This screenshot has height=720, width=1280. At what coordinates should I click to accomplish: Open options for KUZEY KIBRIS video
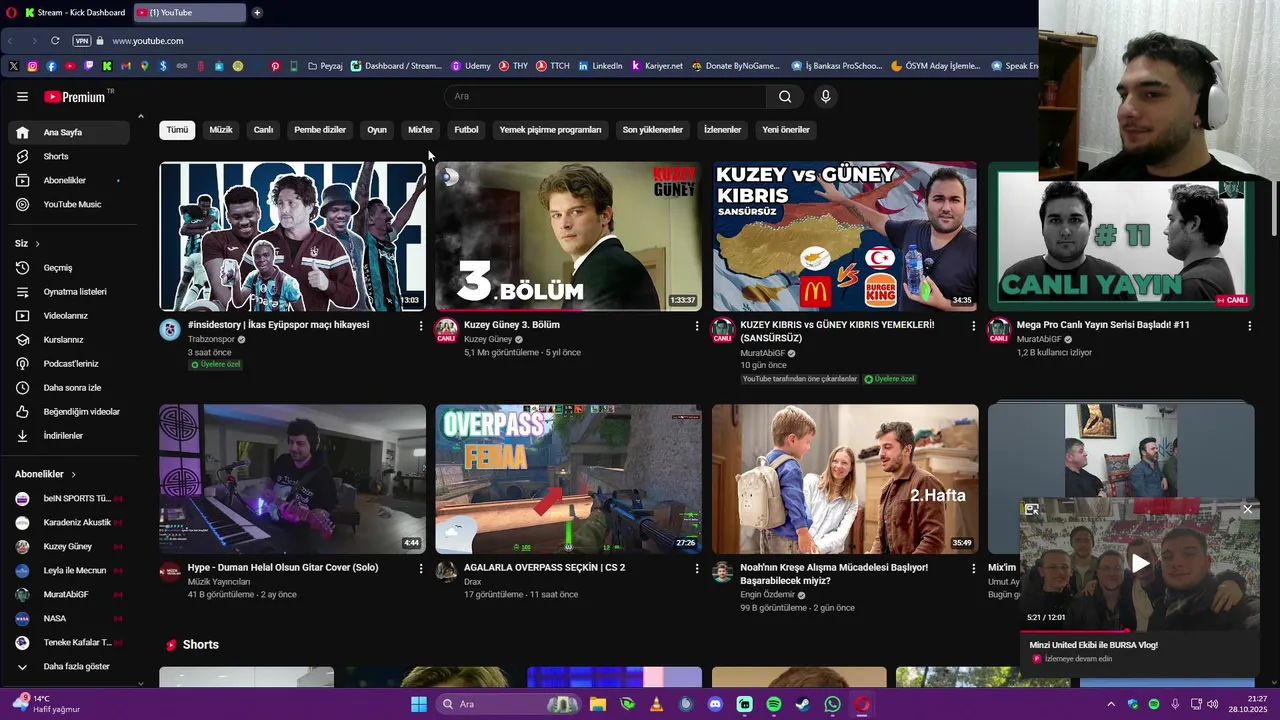point(973,326)
